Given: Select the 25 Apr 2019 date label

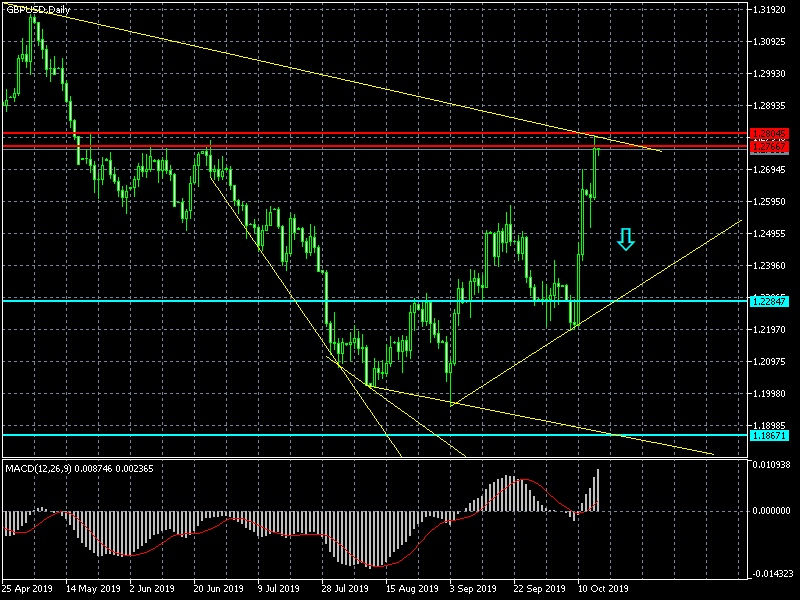Looking at the screenshot, I should [x=27, y=589].
